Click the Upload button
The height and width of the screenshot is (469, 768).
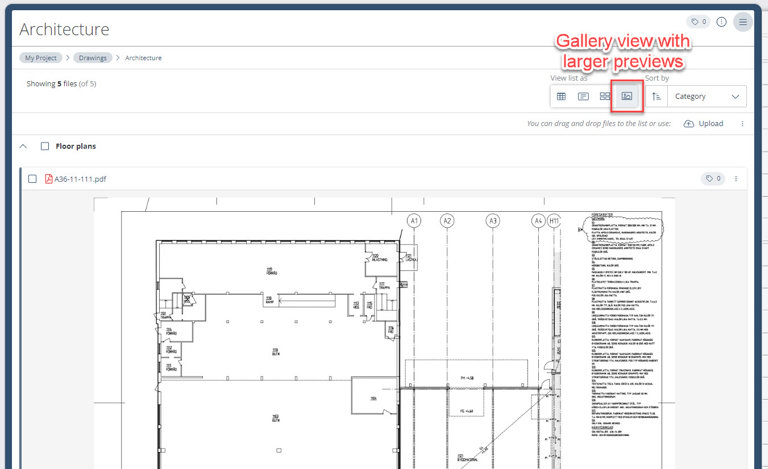click(703, 123)
